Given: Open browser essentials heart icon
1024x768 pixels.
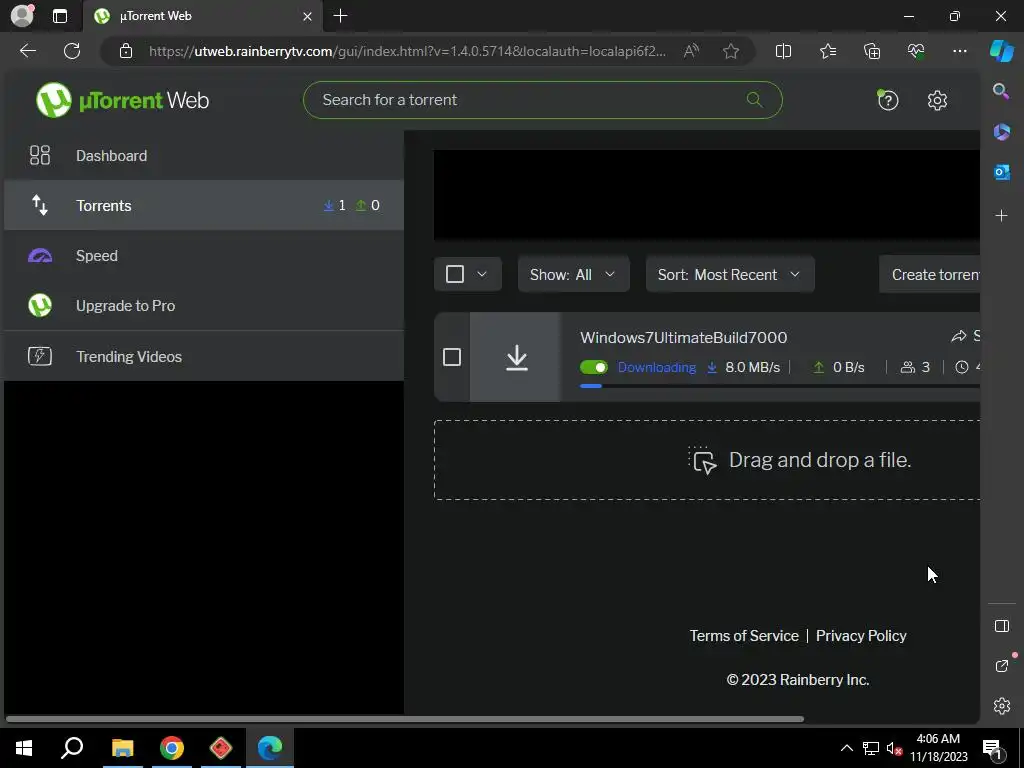Looking at the screenshot, I should [x=916, y=51].
